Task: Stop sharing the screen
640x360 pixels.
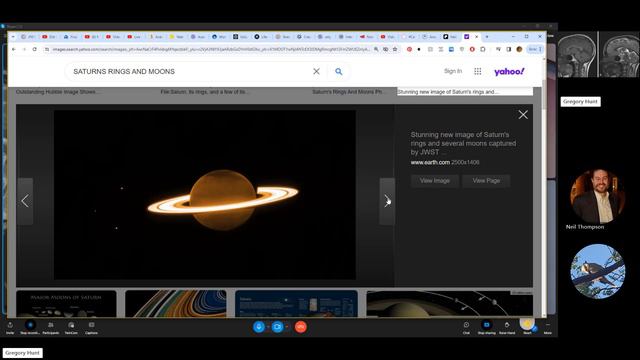Action: coord(487,327)
